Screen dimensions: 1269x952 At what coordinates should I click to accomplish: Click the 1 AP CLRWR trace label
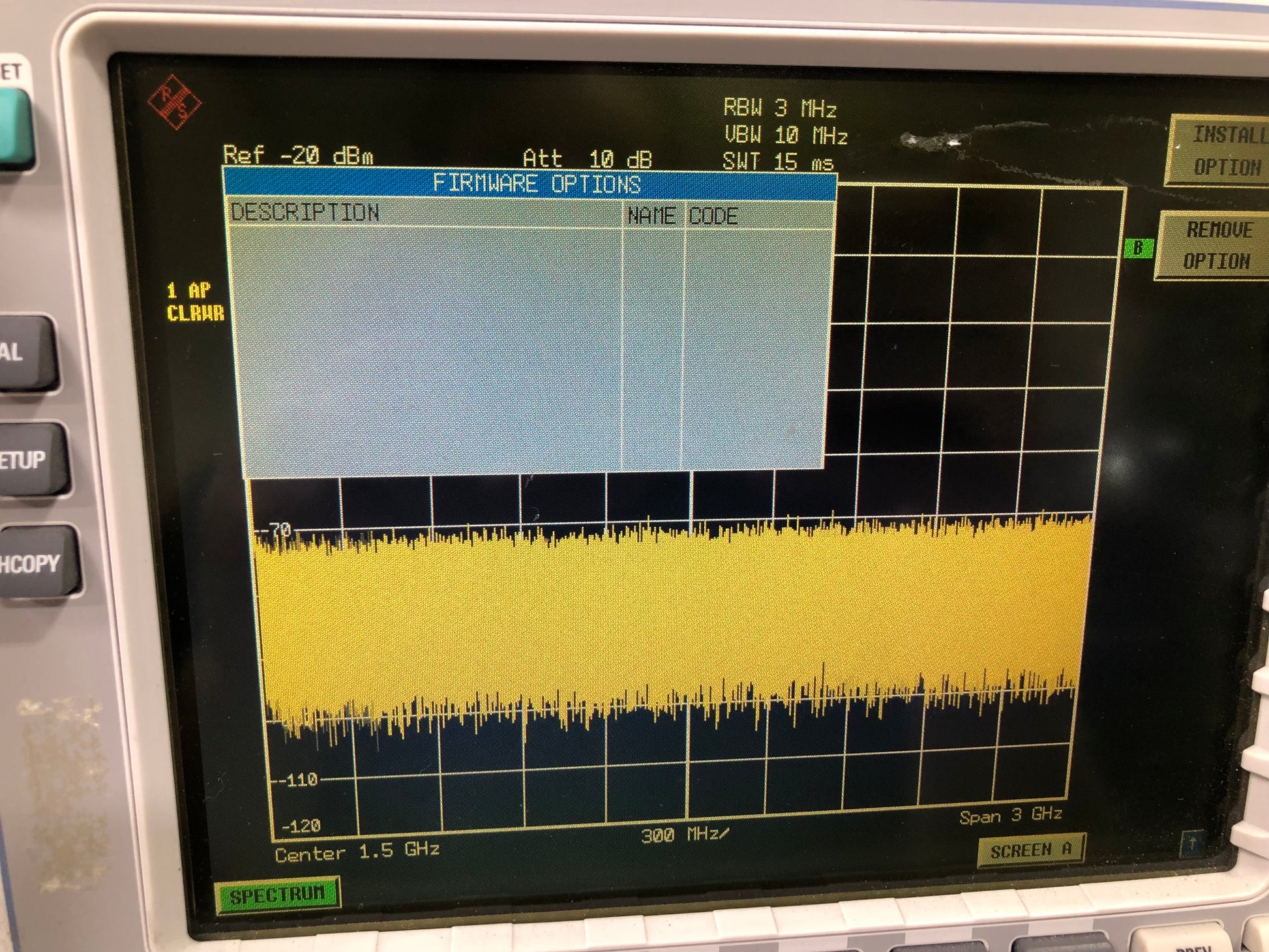(194, 302)
